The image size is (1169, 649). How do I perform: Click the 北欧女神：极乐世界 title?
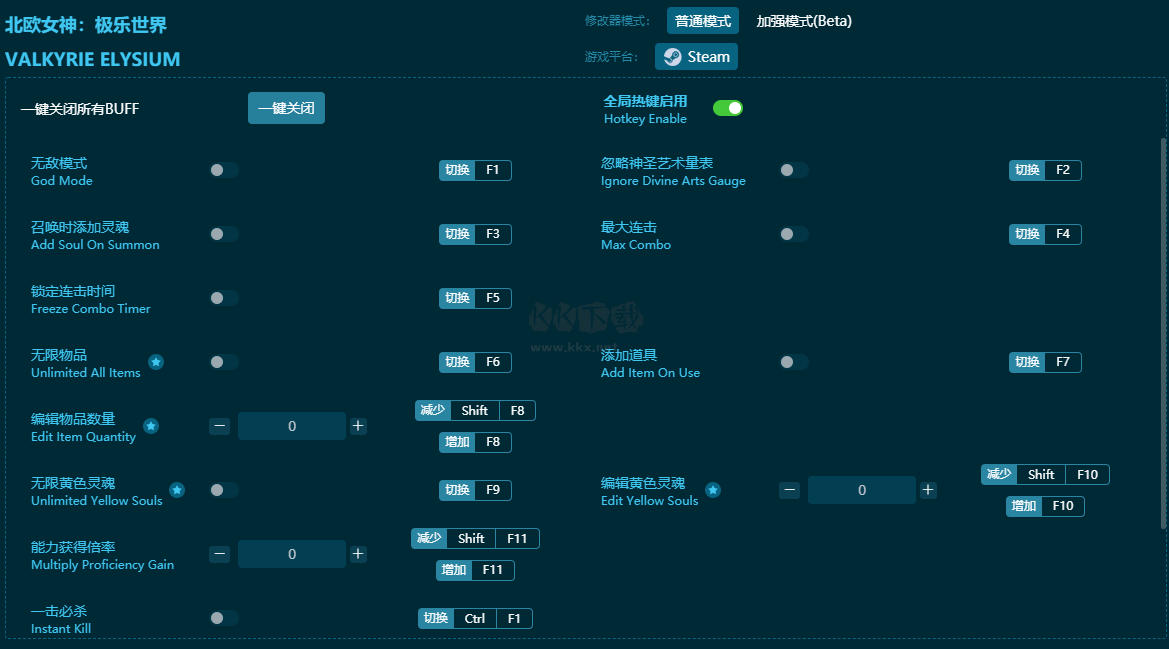[86, 25]
